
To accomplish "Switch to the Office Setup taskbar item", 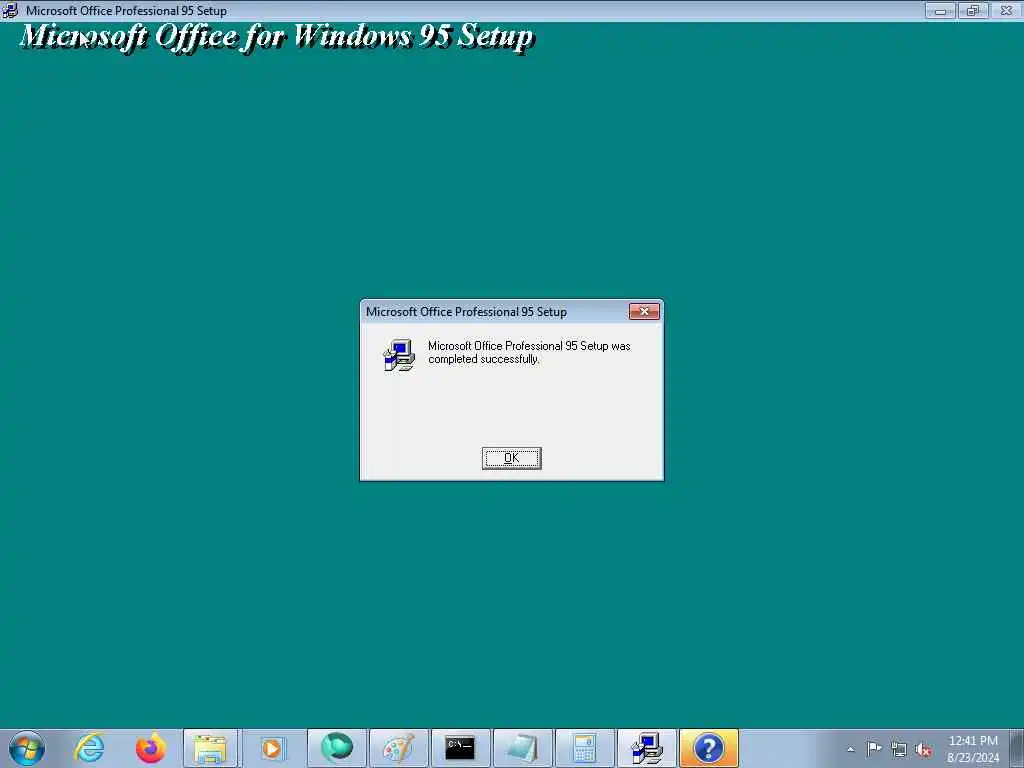I will [647, 748].
